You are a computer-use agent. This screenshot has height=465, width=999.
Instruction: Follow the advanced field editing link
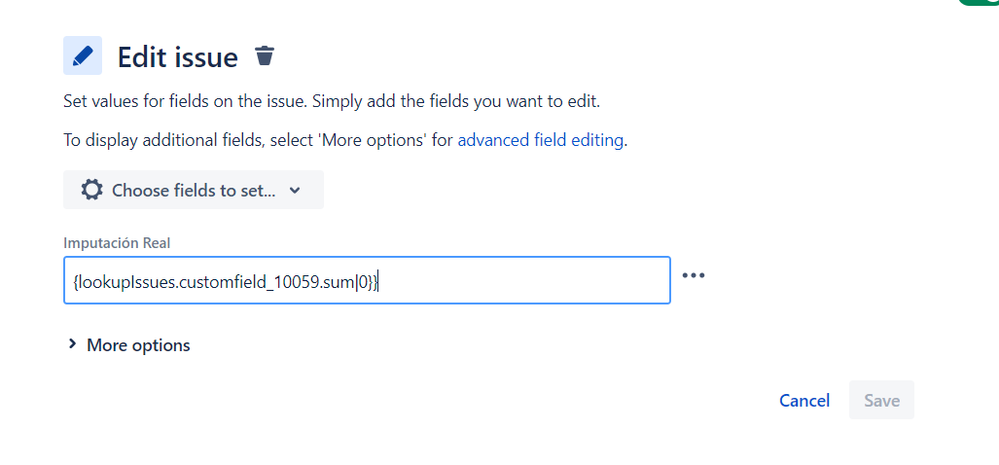click(540, 140)
